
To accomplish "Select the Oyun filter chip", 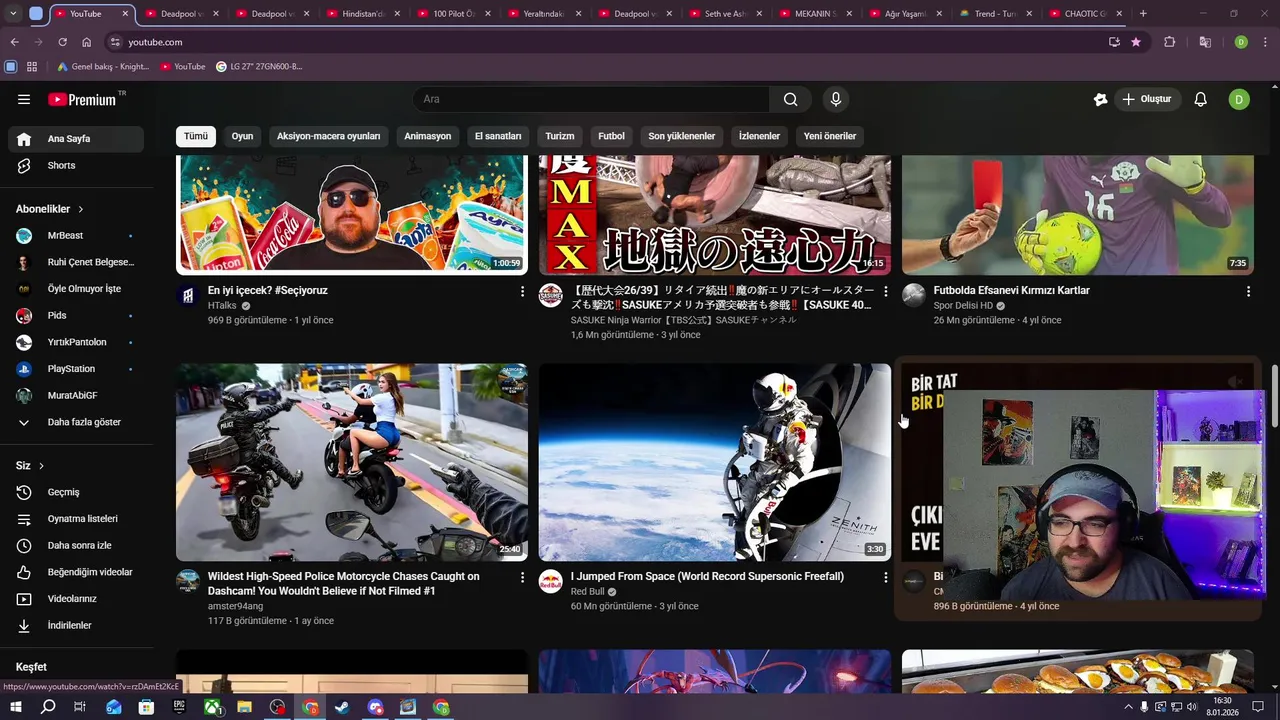I will tap(243, 136).
